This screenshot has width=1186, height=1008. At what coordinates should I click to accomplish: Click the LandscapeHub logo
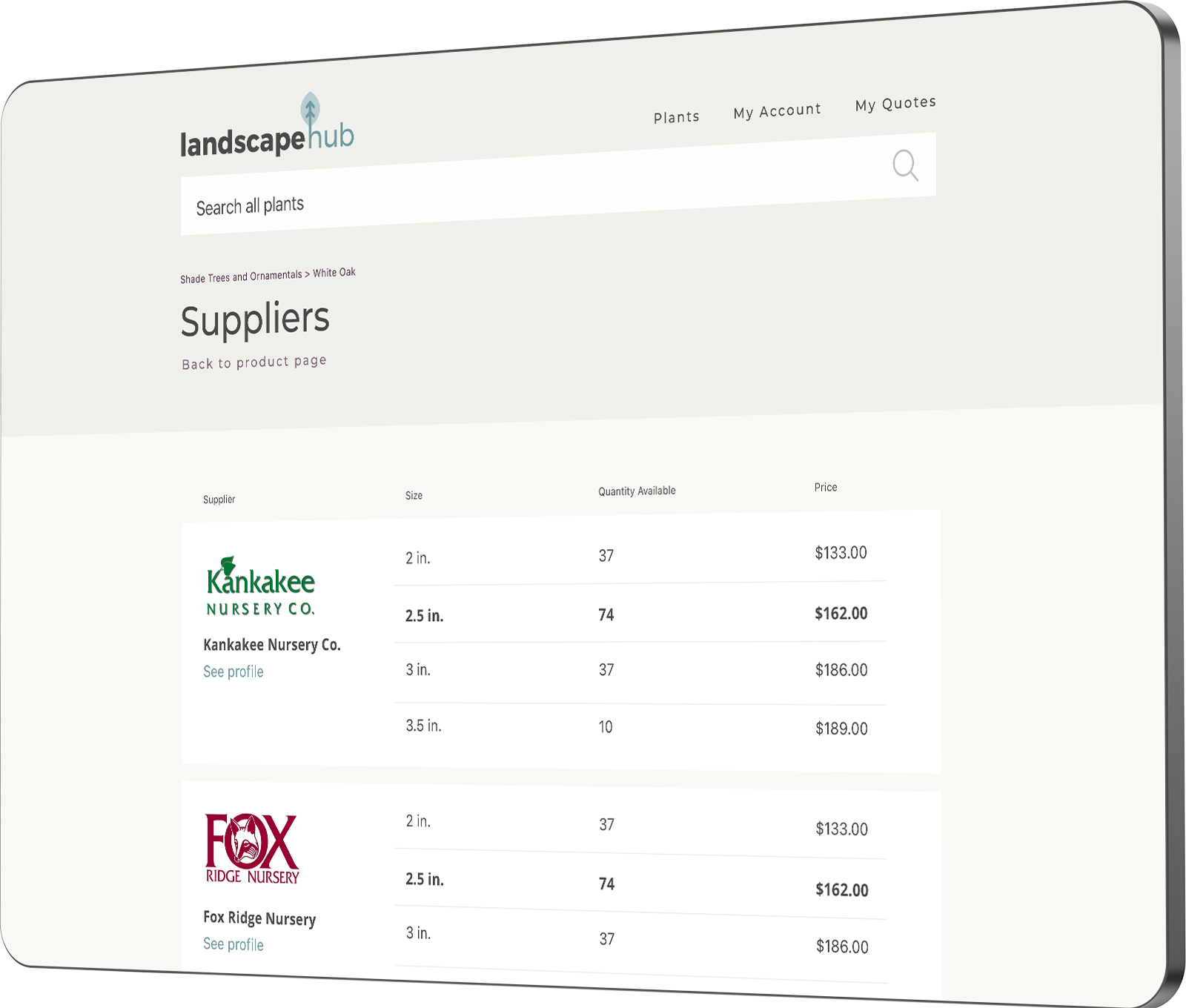[x=267, y=129]
